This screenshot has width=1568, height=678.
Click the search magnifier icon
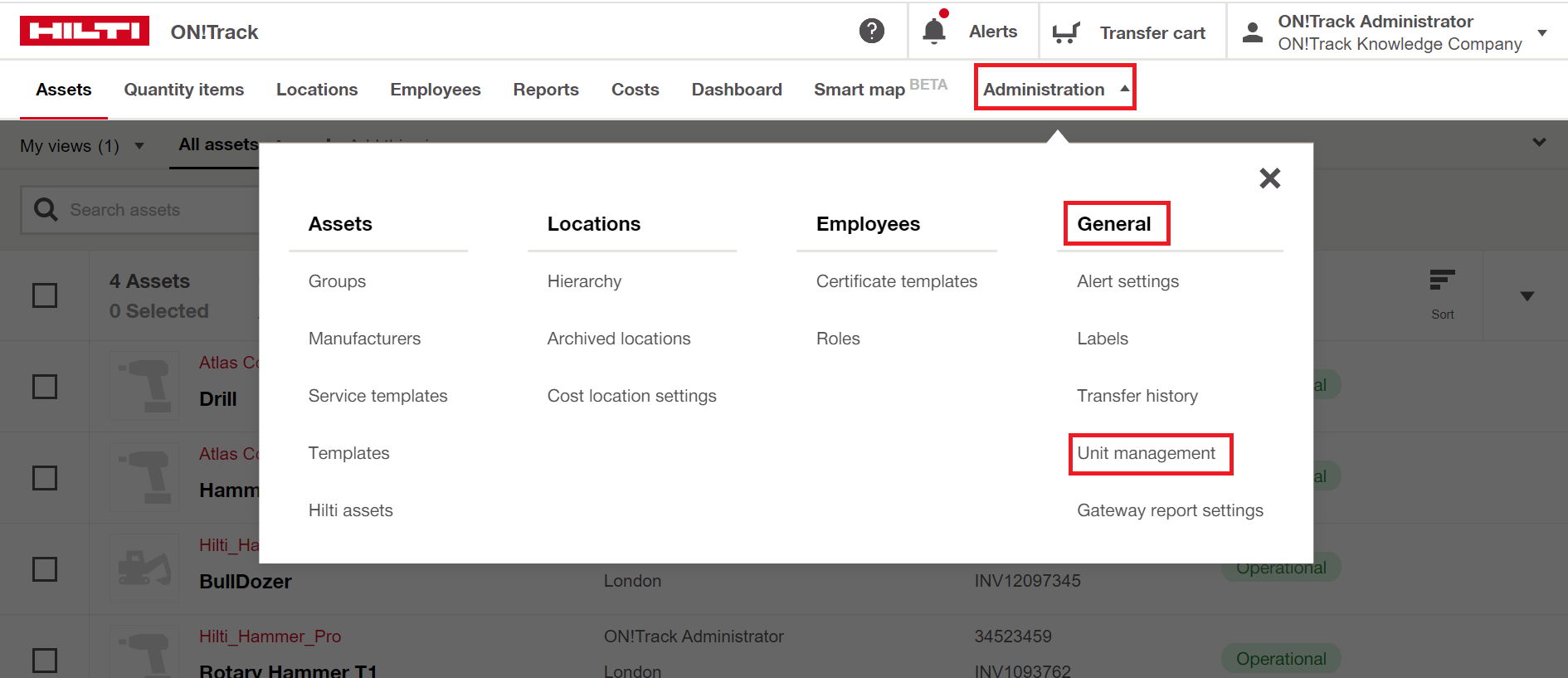(x=46, y=209)
